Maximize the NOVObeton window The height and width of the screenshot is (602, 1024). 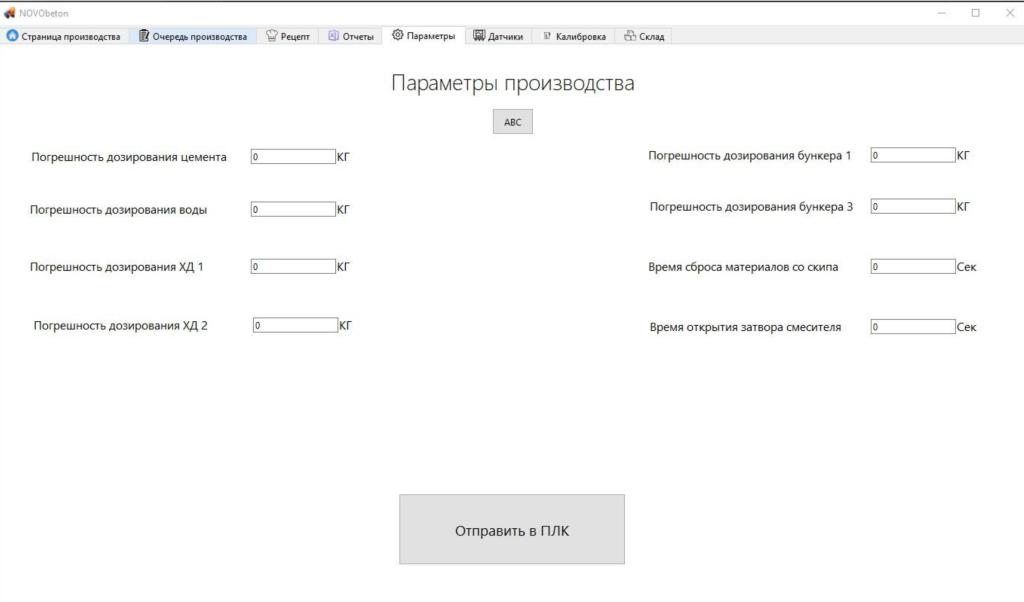(975, 12)
